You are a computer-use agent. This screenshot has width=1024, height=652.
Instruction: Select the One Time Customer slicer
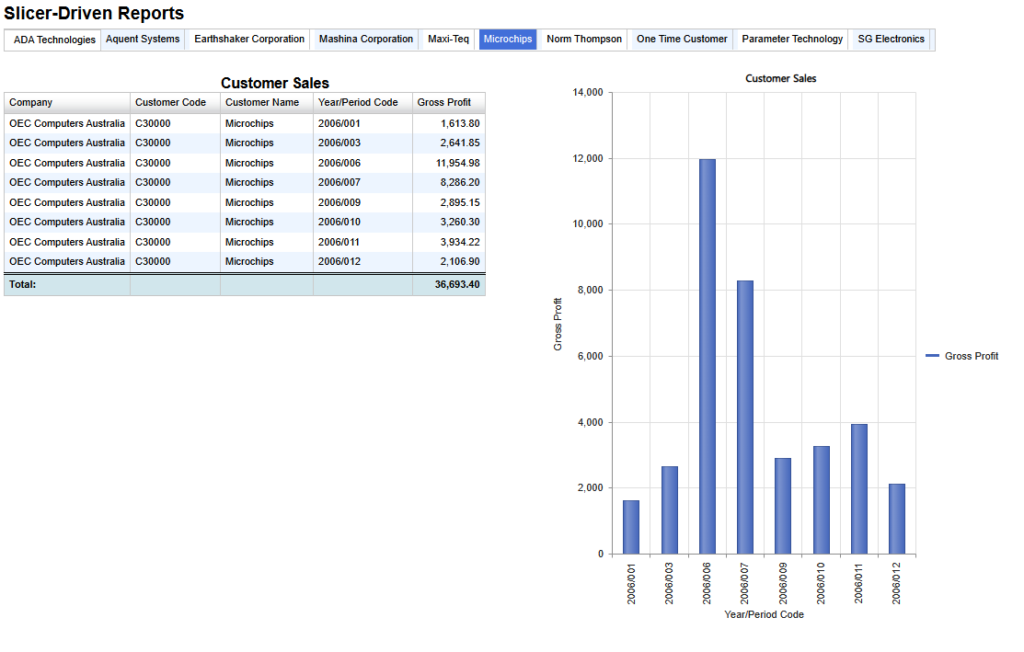pyautogui.click(x=682, y=39)
